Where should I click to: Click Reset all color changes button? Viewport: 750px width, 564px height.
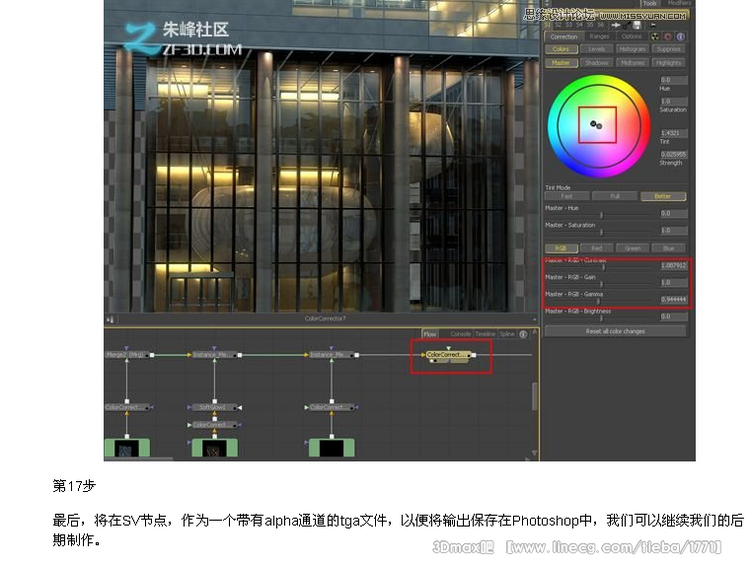pyautogui.click(x=615, y=331)
